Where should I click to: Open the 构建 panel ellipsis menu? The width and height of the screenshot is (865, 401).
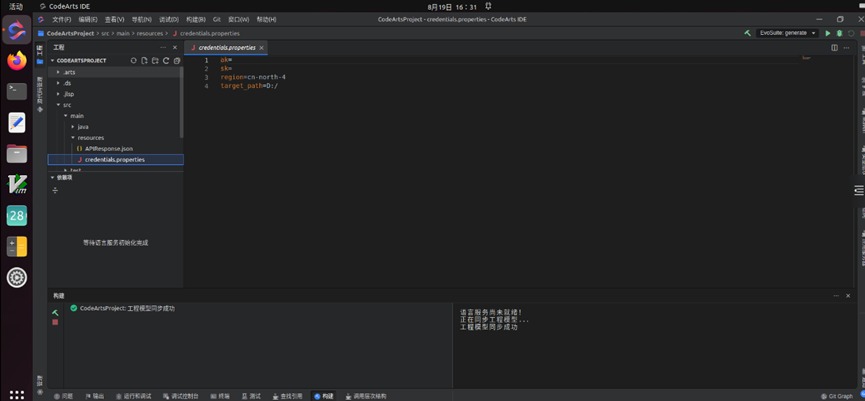click(x=836, y=296)
